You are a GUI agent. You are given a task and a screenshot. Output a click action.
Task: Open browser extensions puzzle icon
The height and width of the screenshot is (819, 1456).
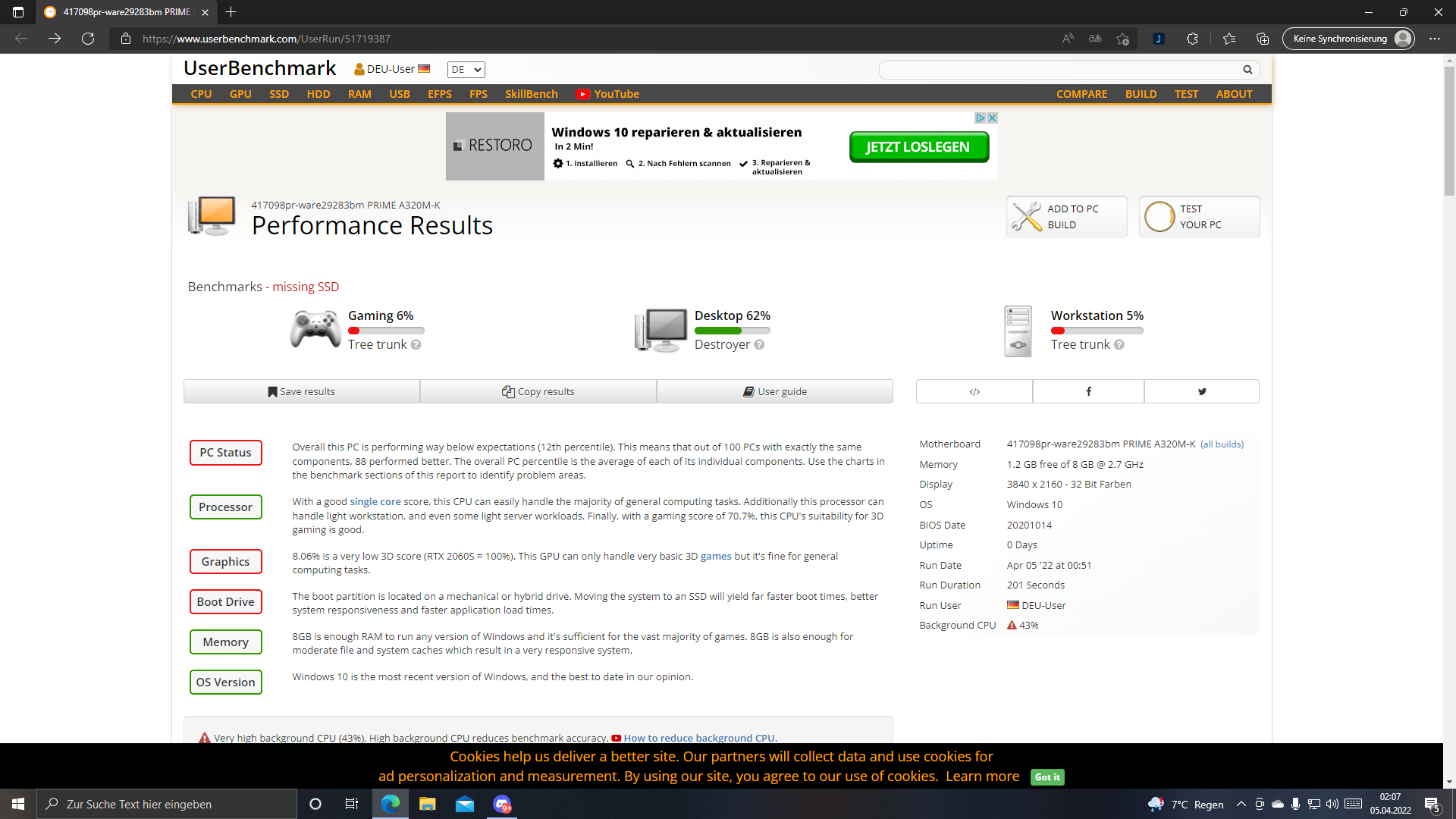(1192, 39)
